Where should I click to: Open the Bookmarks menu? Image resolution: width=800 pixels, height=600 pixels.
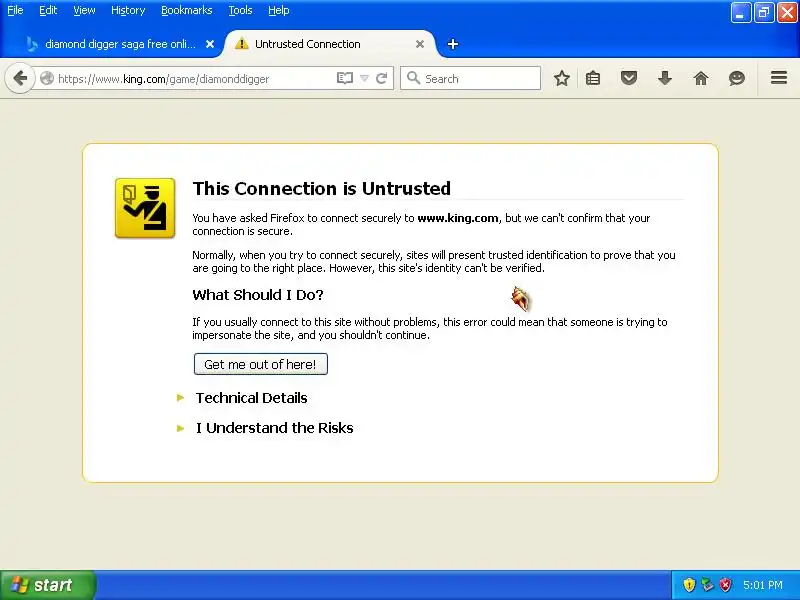coord(187,10)
